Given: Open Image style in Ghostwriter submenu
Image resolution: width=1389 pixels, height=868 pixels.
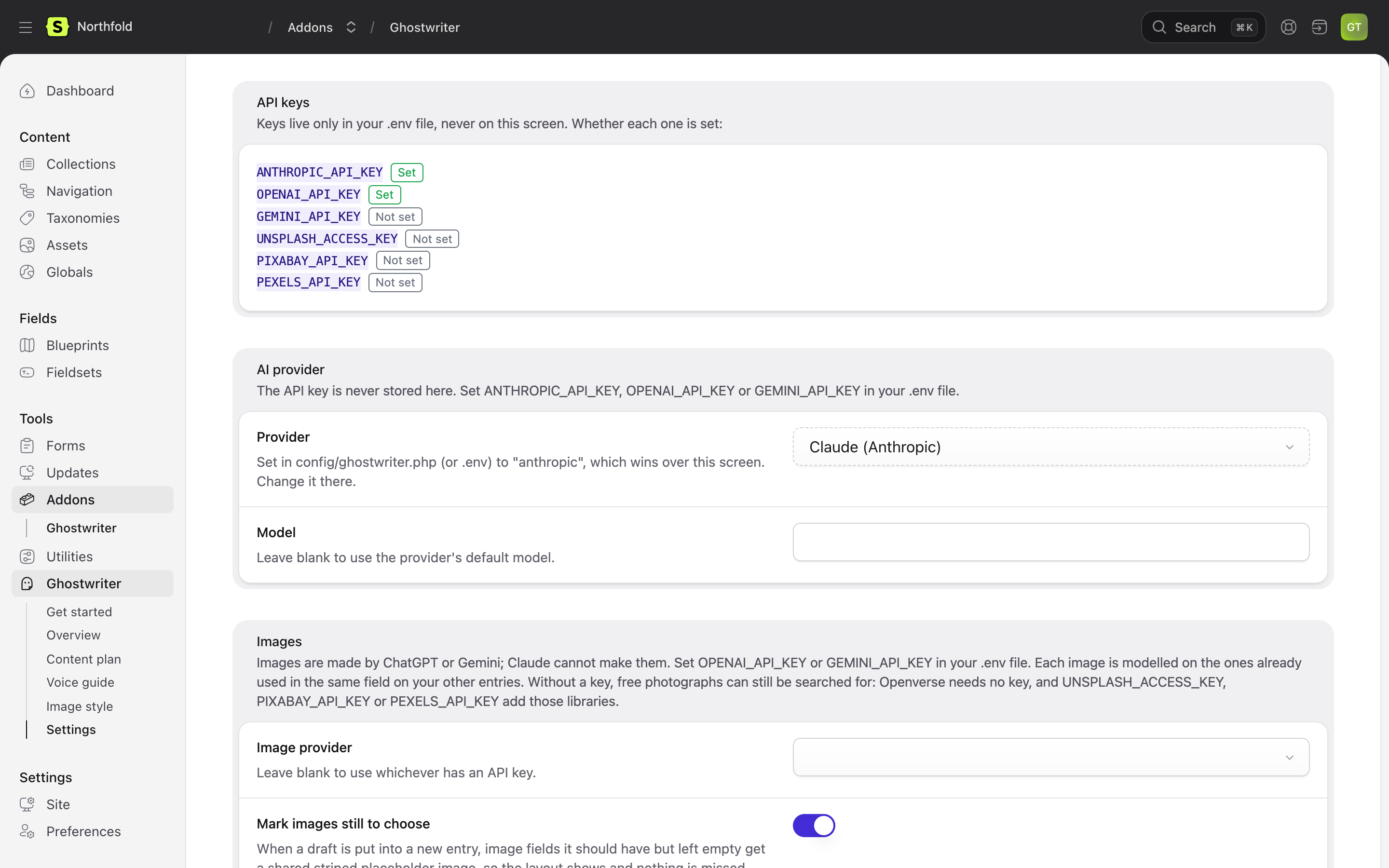Looking at the screenshot, I should coord(80,706).
